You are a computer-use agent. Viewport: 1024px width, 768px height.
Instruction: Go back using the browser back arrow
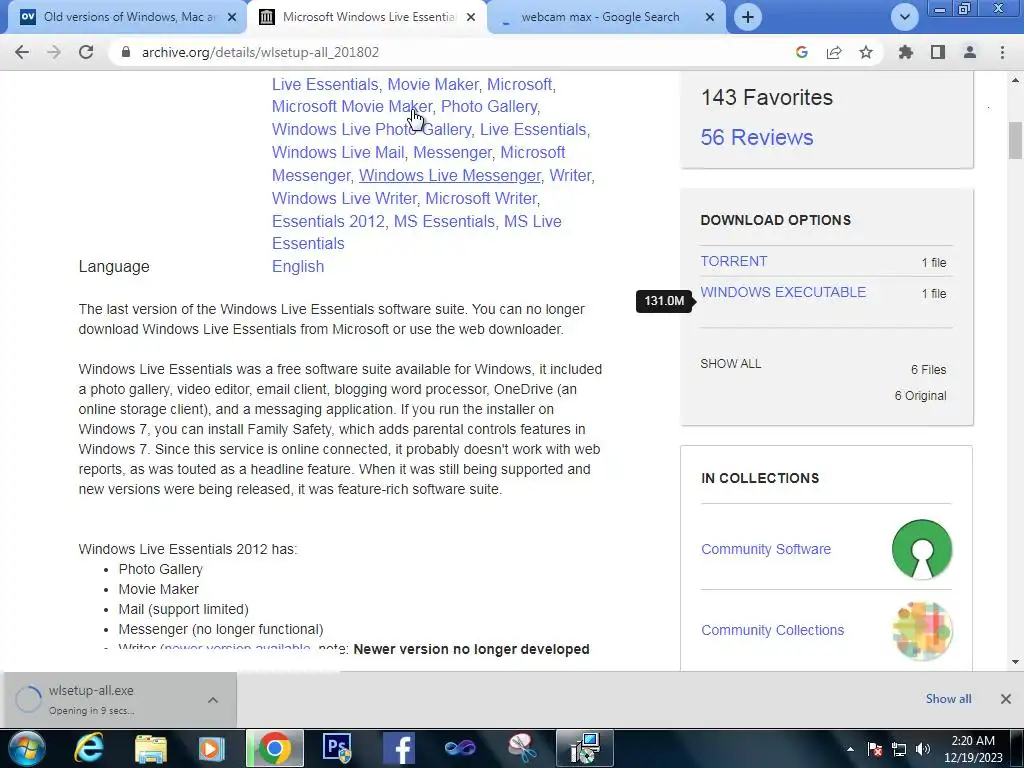(x=22, y=52)
